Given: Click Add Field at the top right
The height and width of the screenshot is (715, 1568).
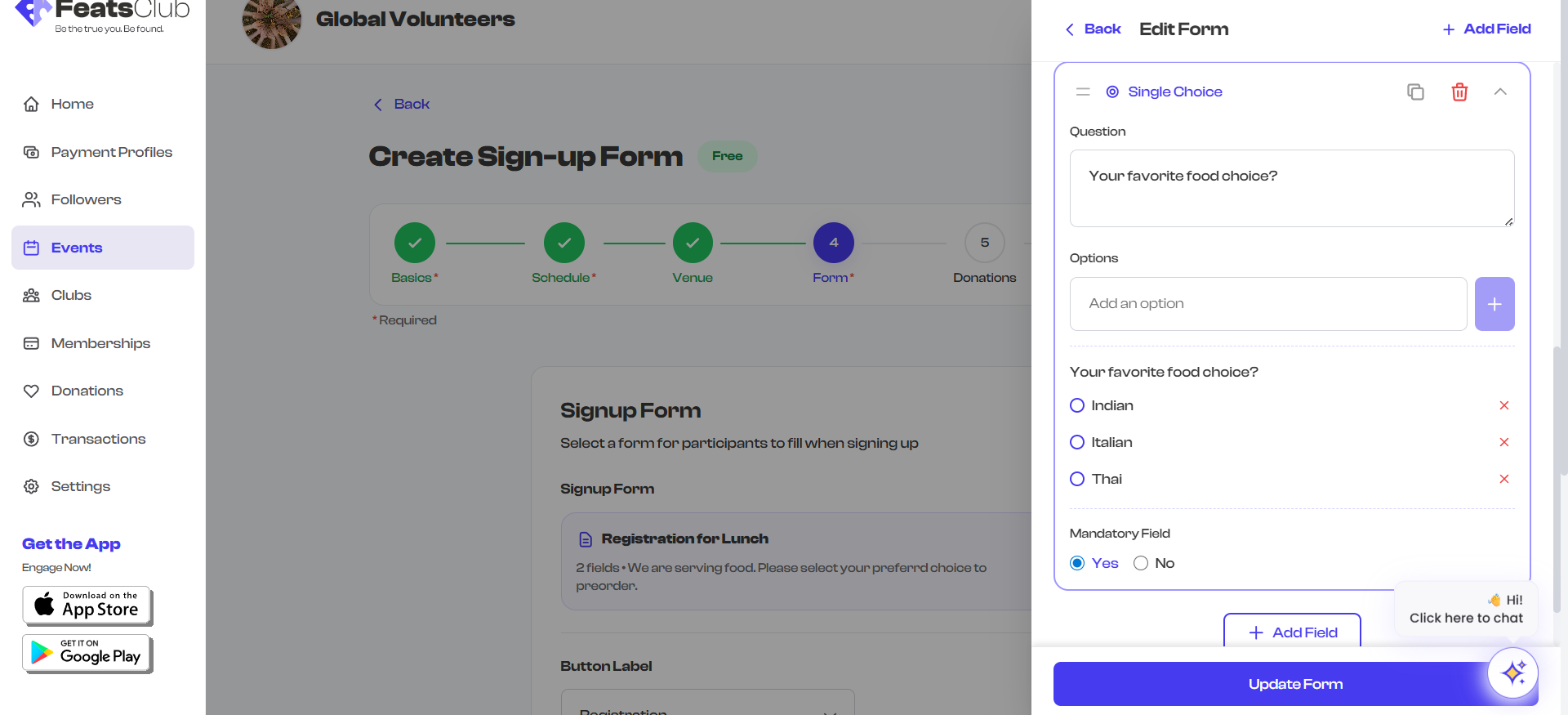Looking at the screenshot, I should coord(1486,29).
